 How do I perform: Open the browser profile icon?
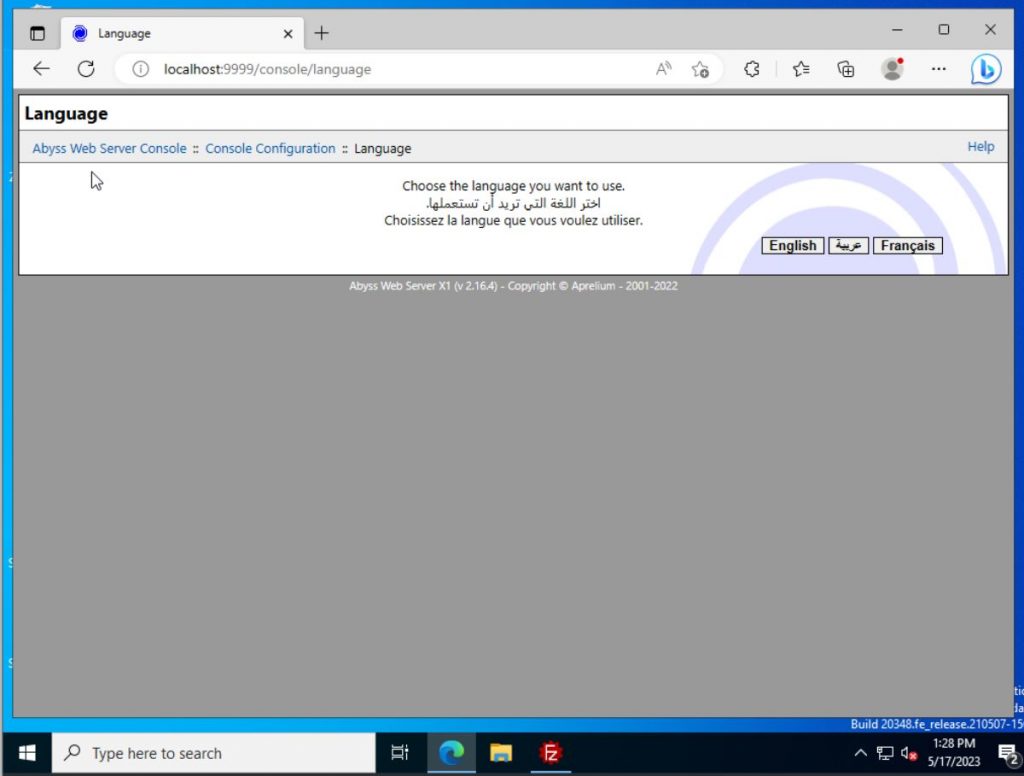coord(892,69)
